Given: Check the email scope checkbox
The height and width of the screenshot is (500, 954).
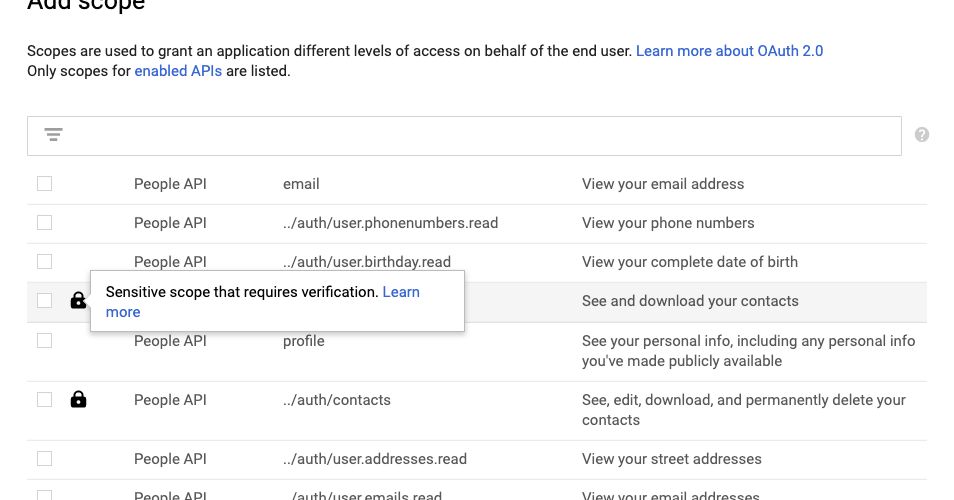Looking at the screenshot, I should click(44, 184).
